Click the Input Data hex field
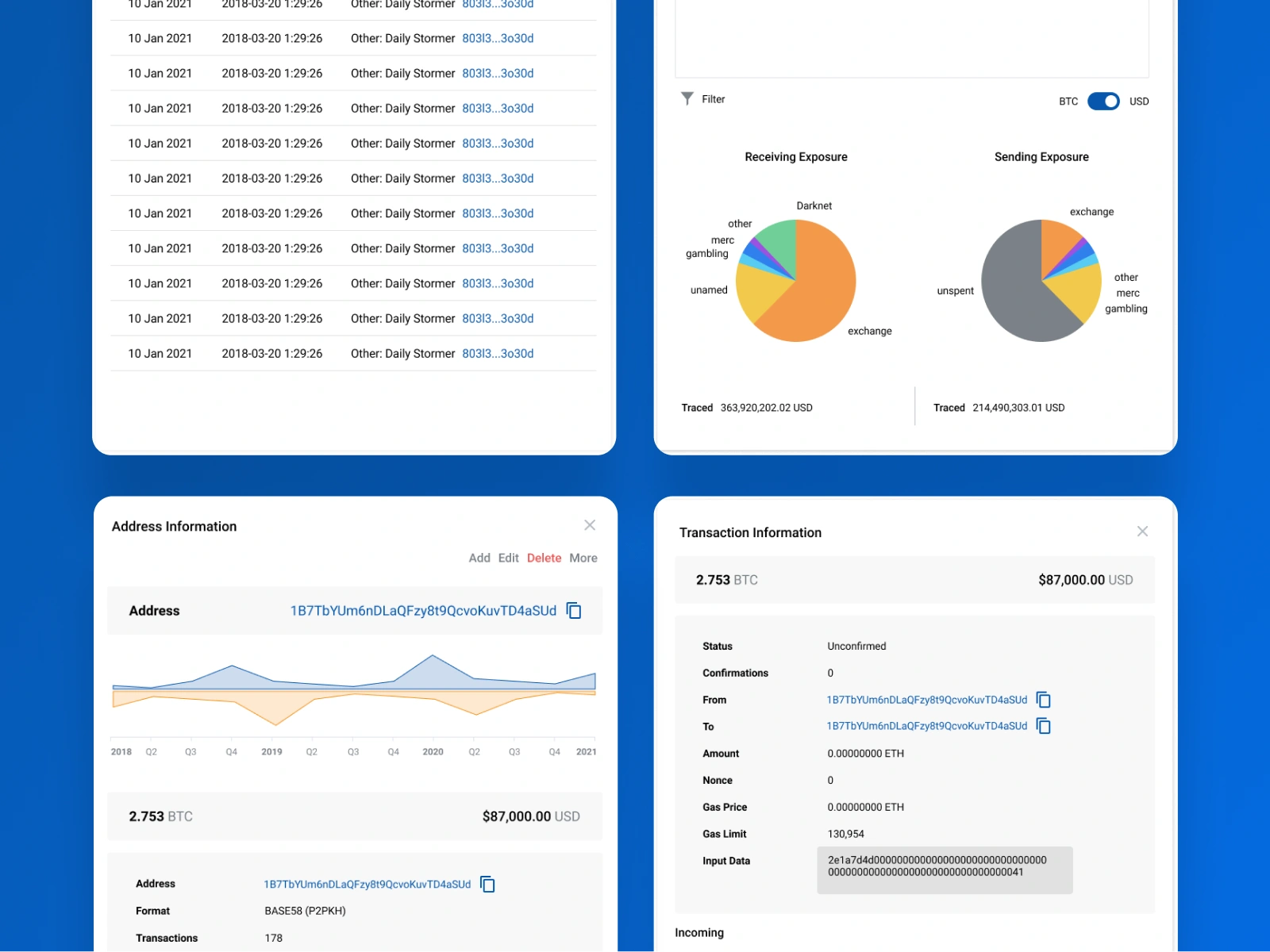Image resolution: width=1270 pixels, height=952 pixels. tap(945, 870)
